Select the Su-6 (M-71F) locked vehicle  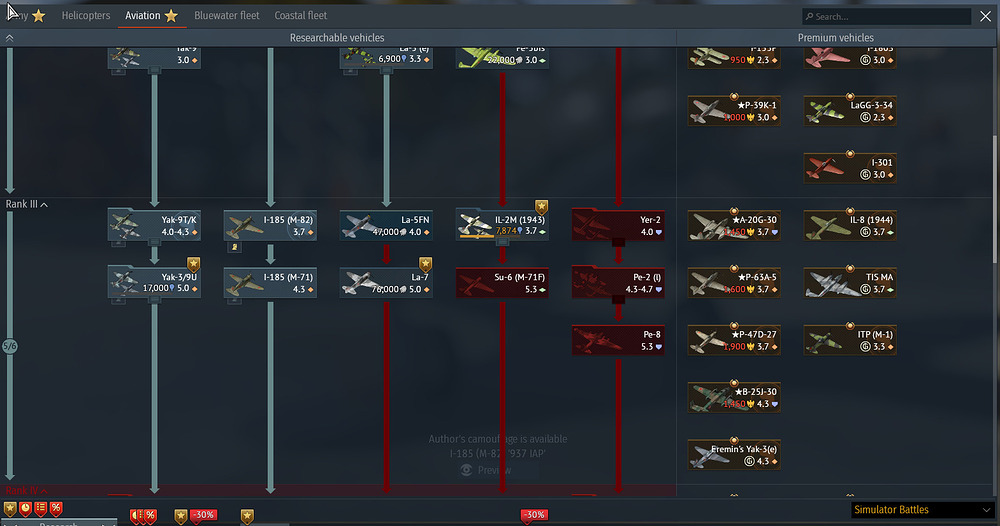[x=502, y=283]
